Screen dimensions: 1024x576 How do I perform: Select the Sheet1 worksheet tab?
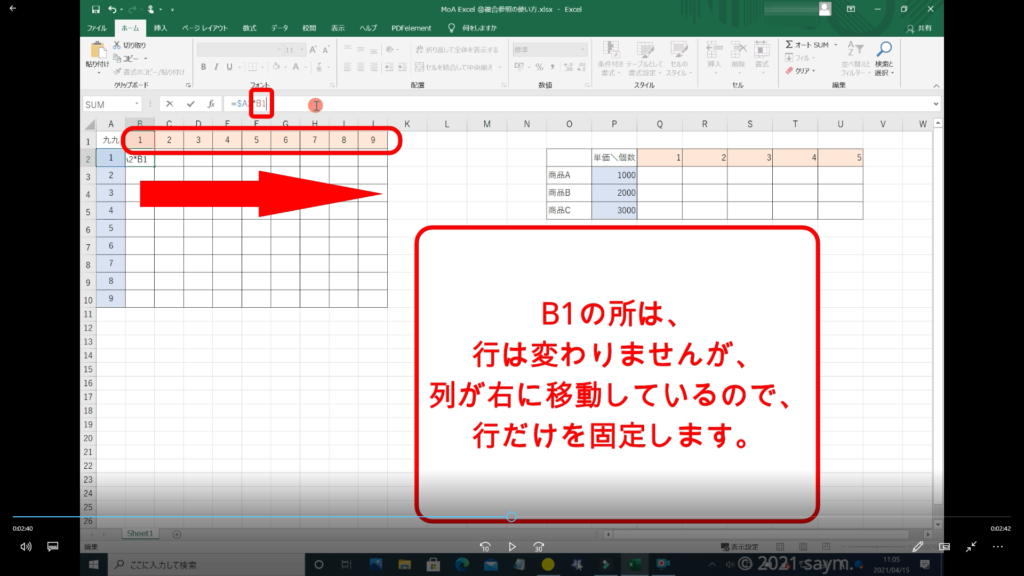pos(139,534)
